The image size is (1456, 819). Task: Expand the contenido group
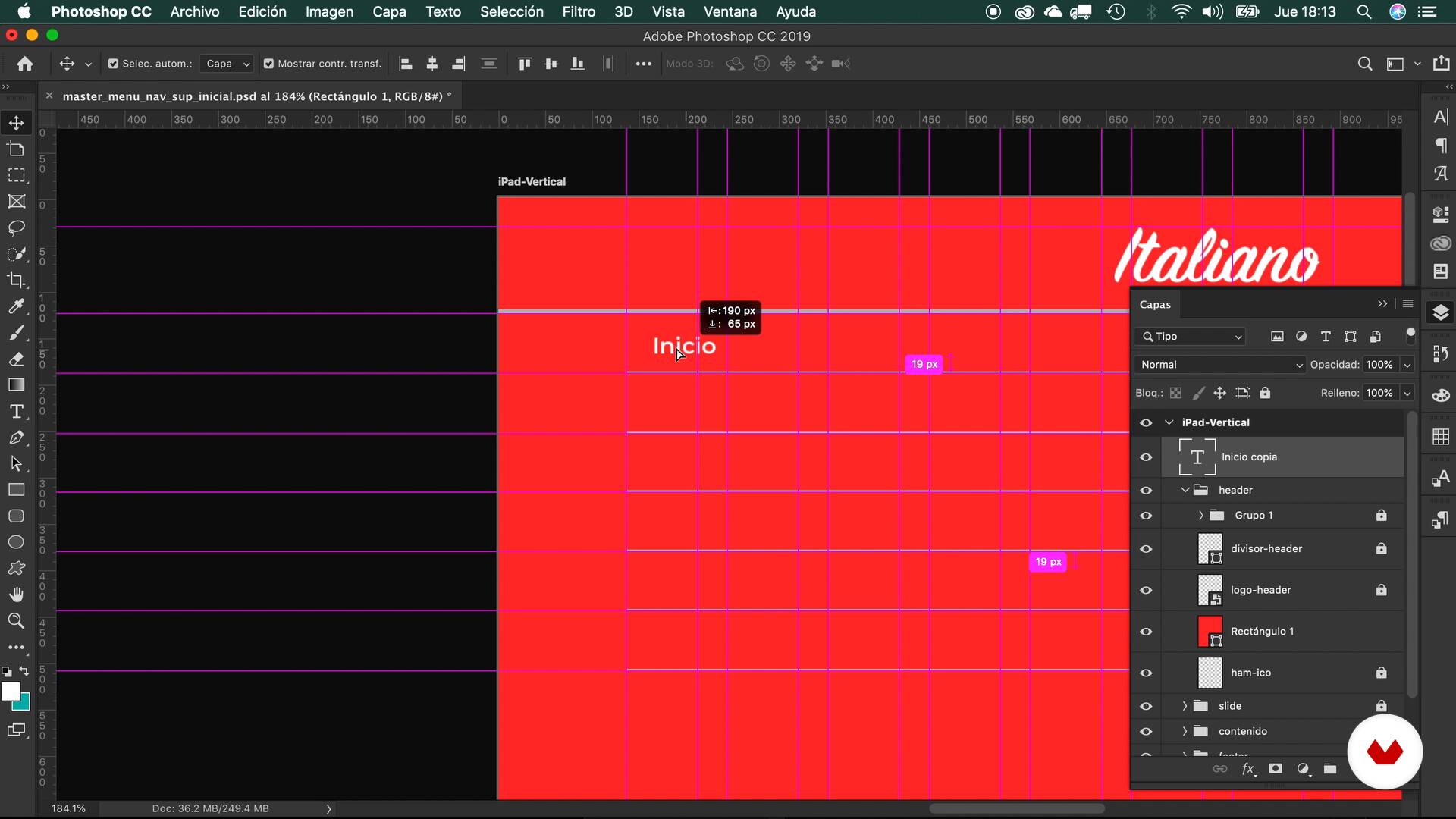1185,732
